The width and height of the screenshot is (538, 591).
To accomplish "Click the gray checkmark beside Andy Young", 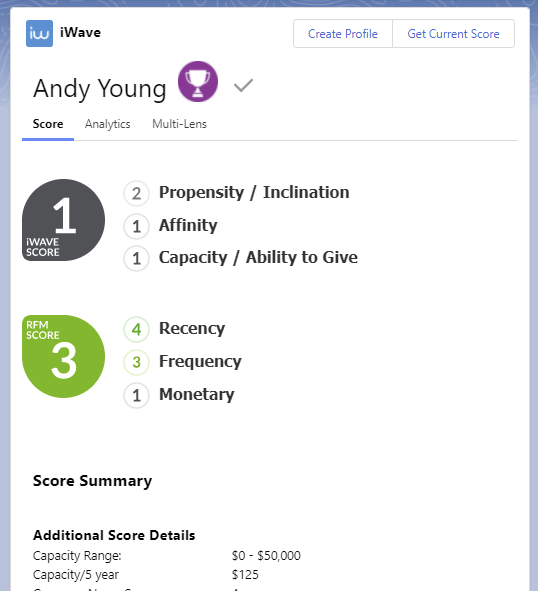I will click(244, 86).
